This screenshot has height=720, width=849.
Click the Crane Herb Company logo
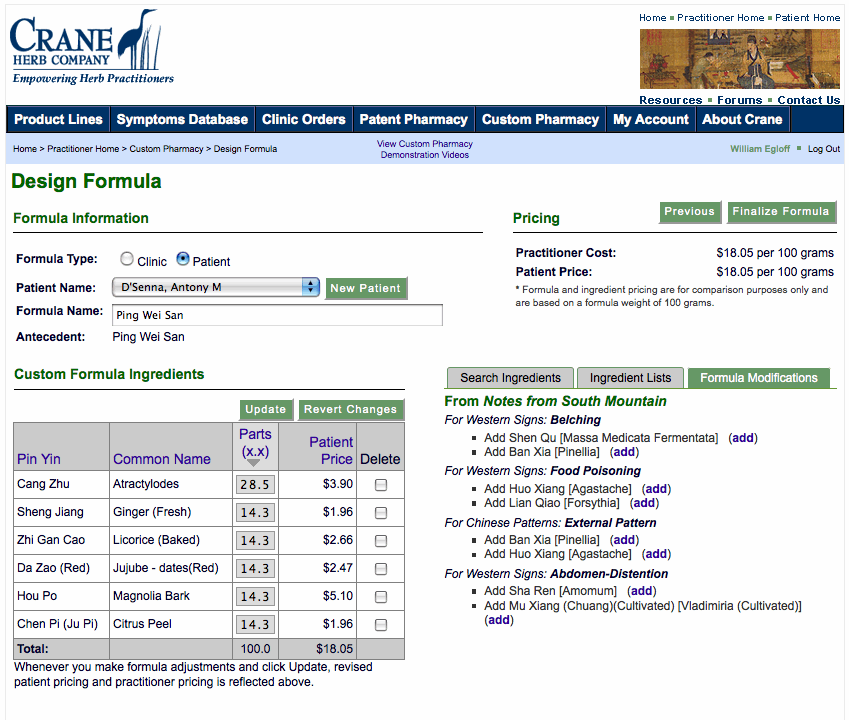tap(91, 48)
